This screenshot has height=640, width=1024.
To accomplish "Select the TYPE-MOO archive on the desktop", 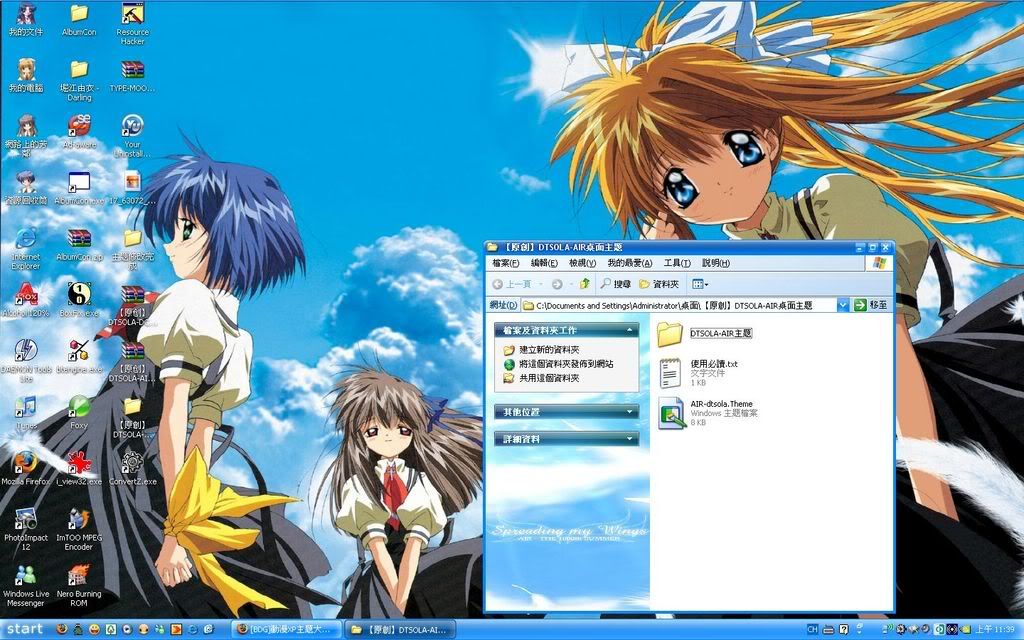I will 133,76.
